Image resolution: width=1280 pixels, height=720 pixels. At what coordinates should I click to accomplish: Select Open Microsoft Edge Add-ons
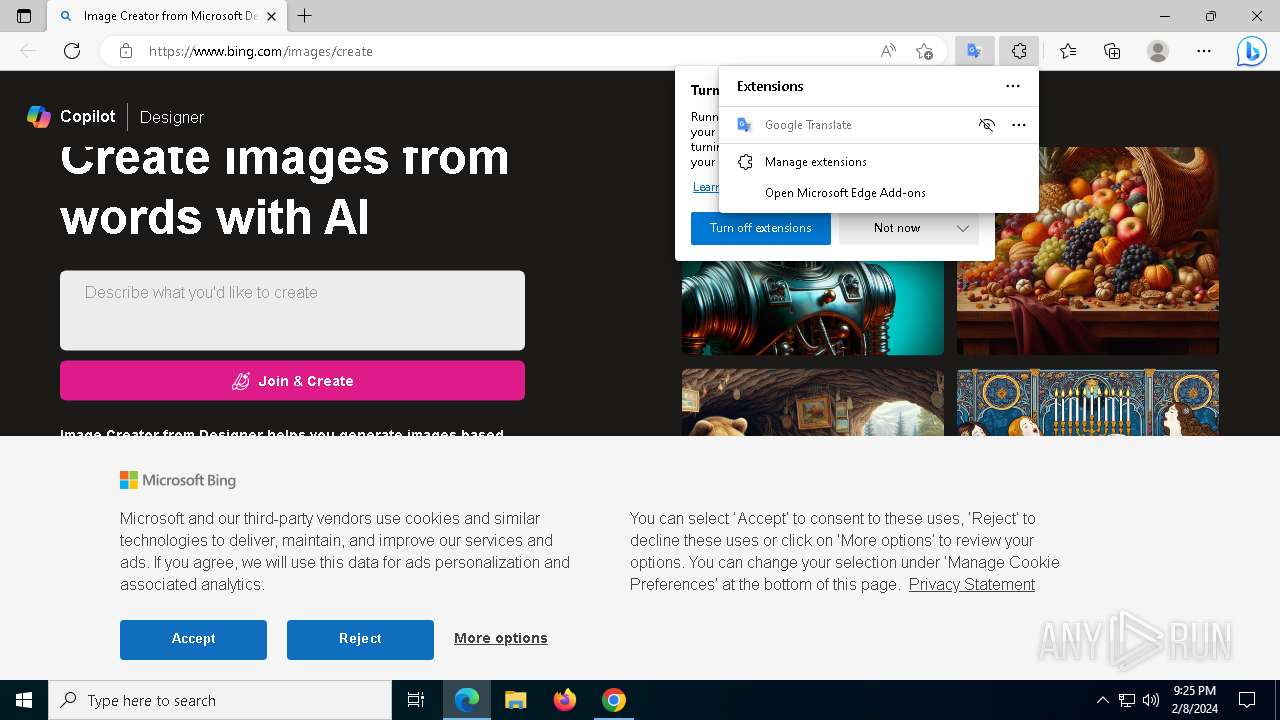(x=878, y=193)
